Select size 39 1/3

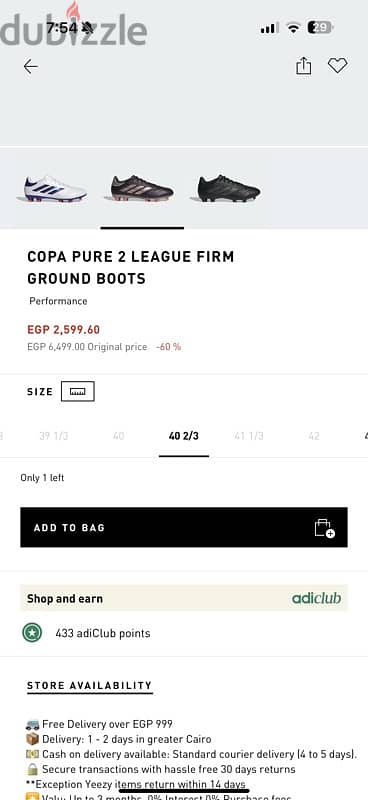(x=54, y=436)
